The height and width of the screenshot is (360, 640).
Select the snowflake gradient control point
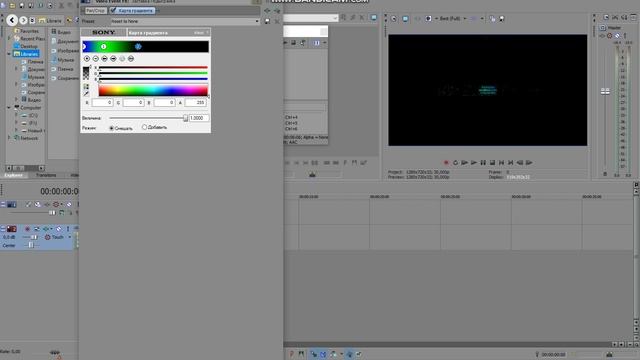pyautogui.click(x=138, y=47)
